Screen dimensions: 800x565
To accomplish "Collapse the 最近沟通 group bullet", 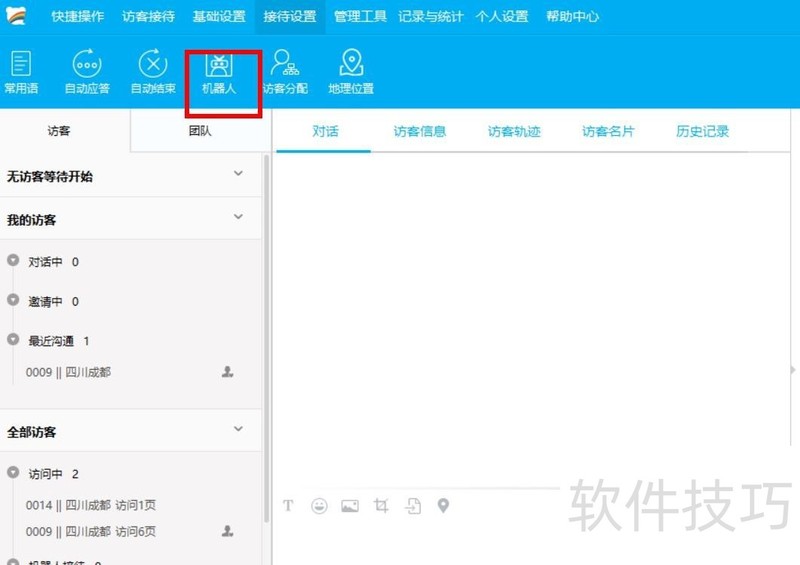I will coord(13,339).
